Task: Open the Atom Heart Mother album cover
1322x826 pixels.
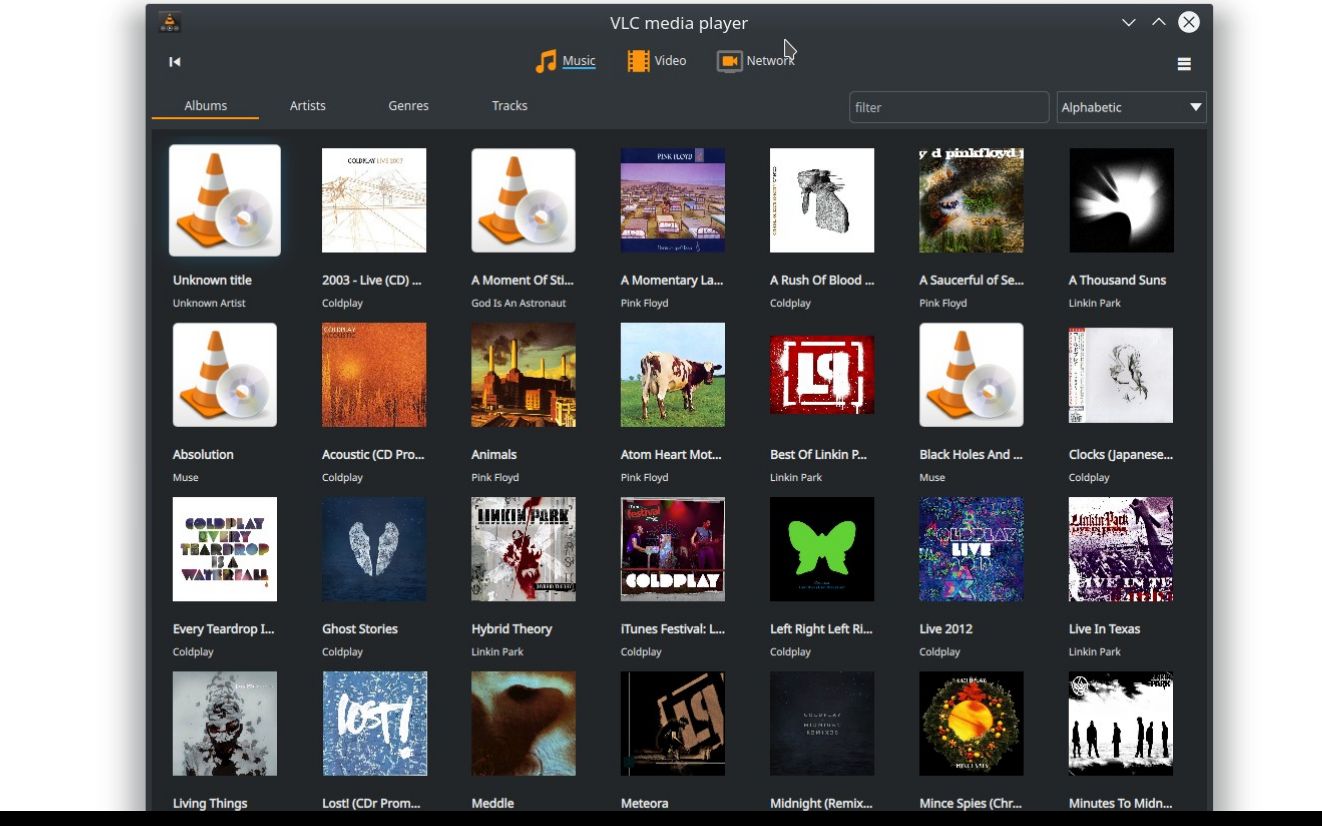Action: tap(673, 375)
